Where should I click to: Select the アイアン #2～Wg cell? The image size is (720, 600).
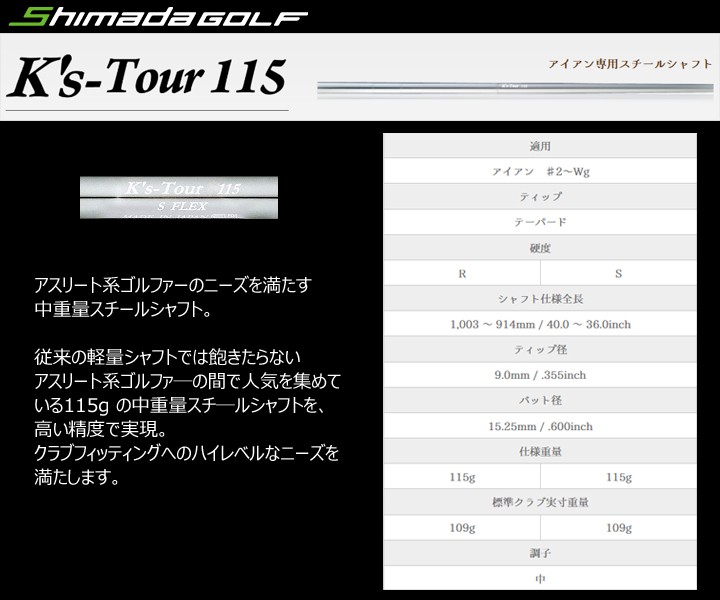pyautogui.click(x=540, y=172)
